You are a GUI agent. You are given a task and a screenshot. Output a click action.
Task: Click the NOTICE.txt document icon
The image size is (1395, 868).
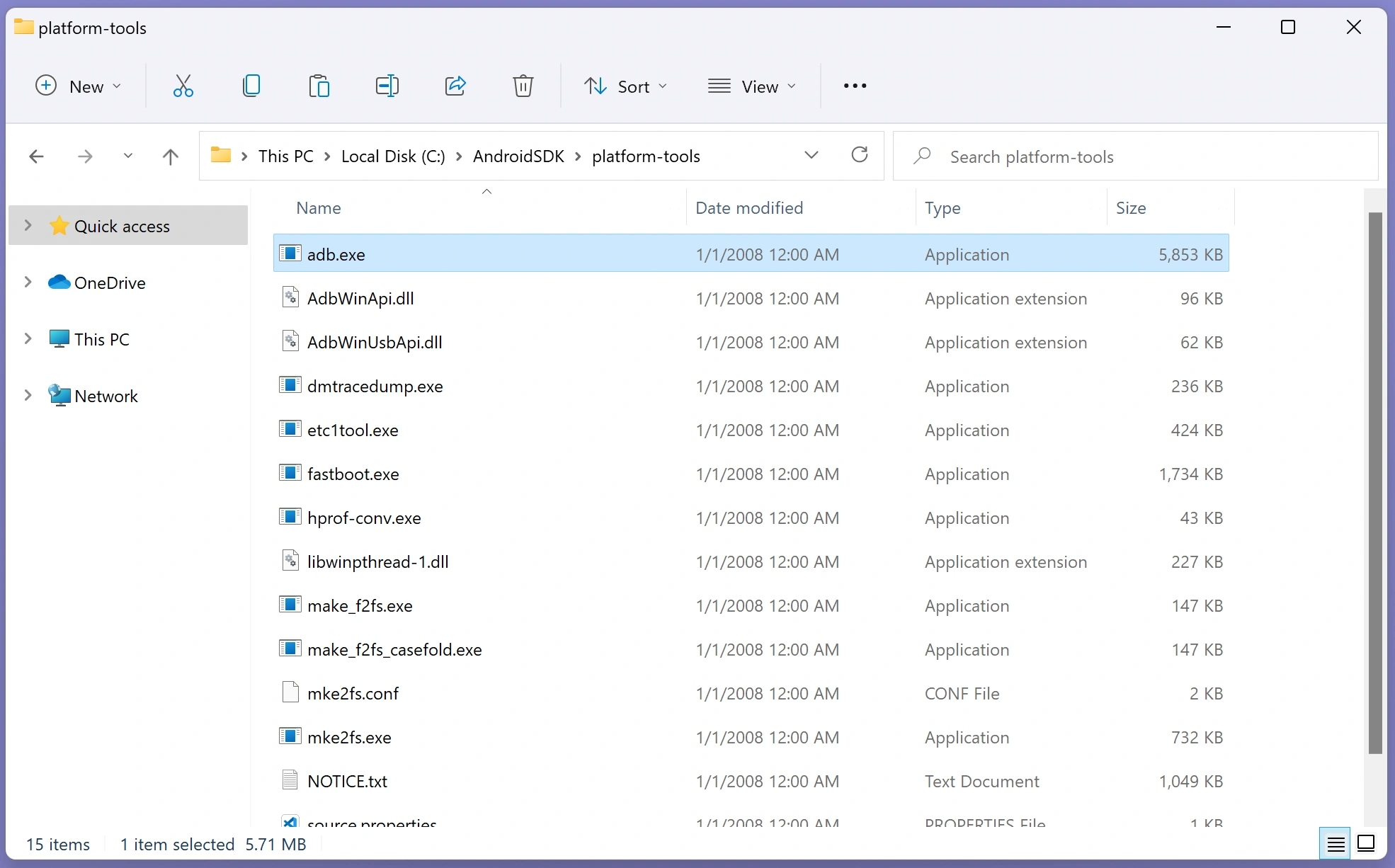point(290,780)
